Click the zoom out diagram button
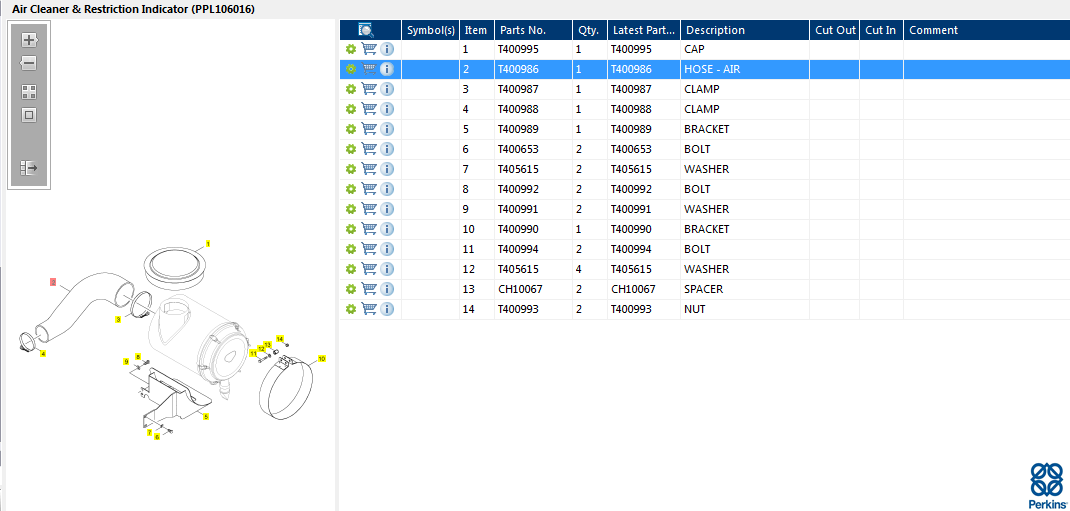Viewport: 1070px width, 511px height. pyautogui.click(x=29, y=64)
